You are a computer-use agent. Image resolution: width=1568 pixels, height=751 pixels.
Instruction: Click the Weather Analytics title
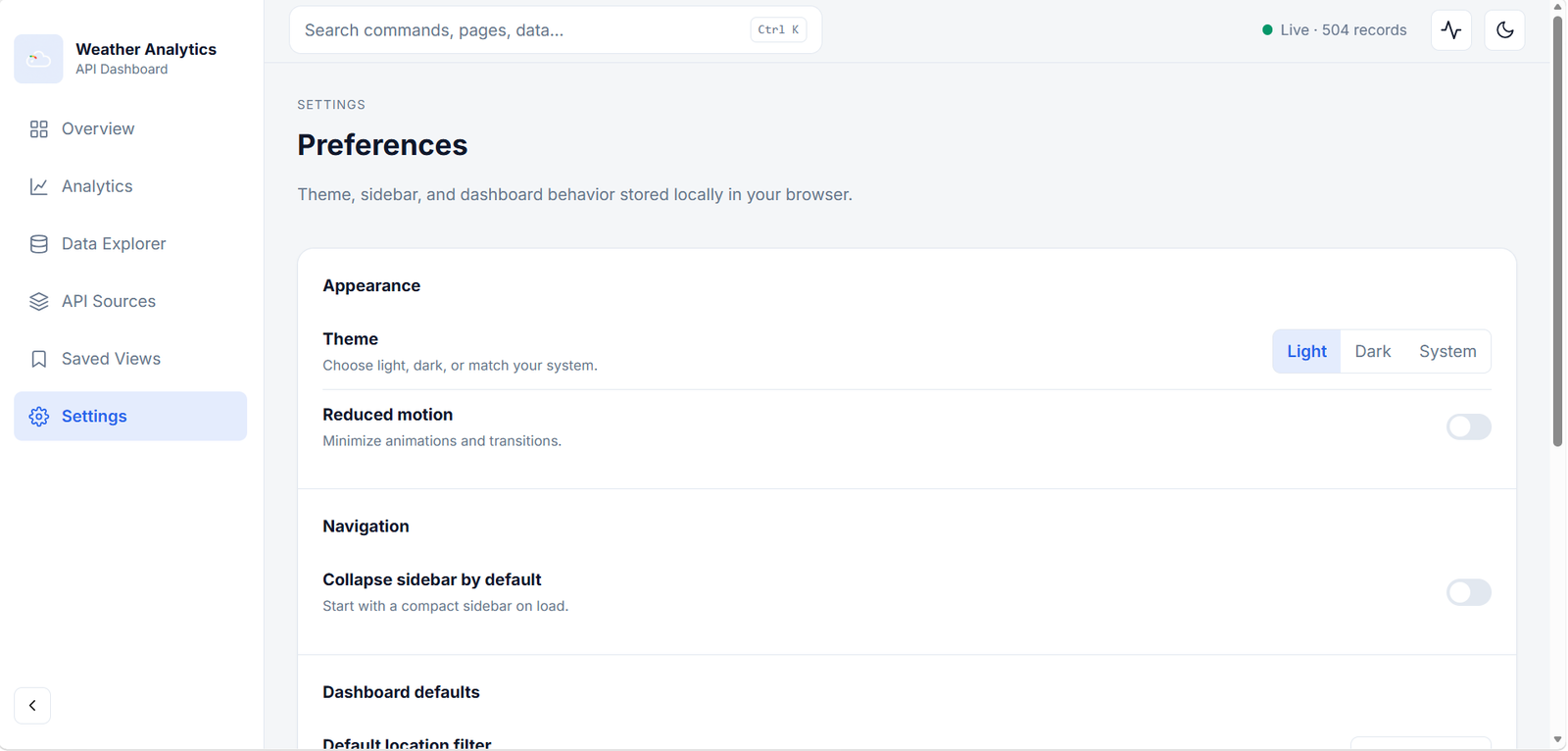coord(146,49)
